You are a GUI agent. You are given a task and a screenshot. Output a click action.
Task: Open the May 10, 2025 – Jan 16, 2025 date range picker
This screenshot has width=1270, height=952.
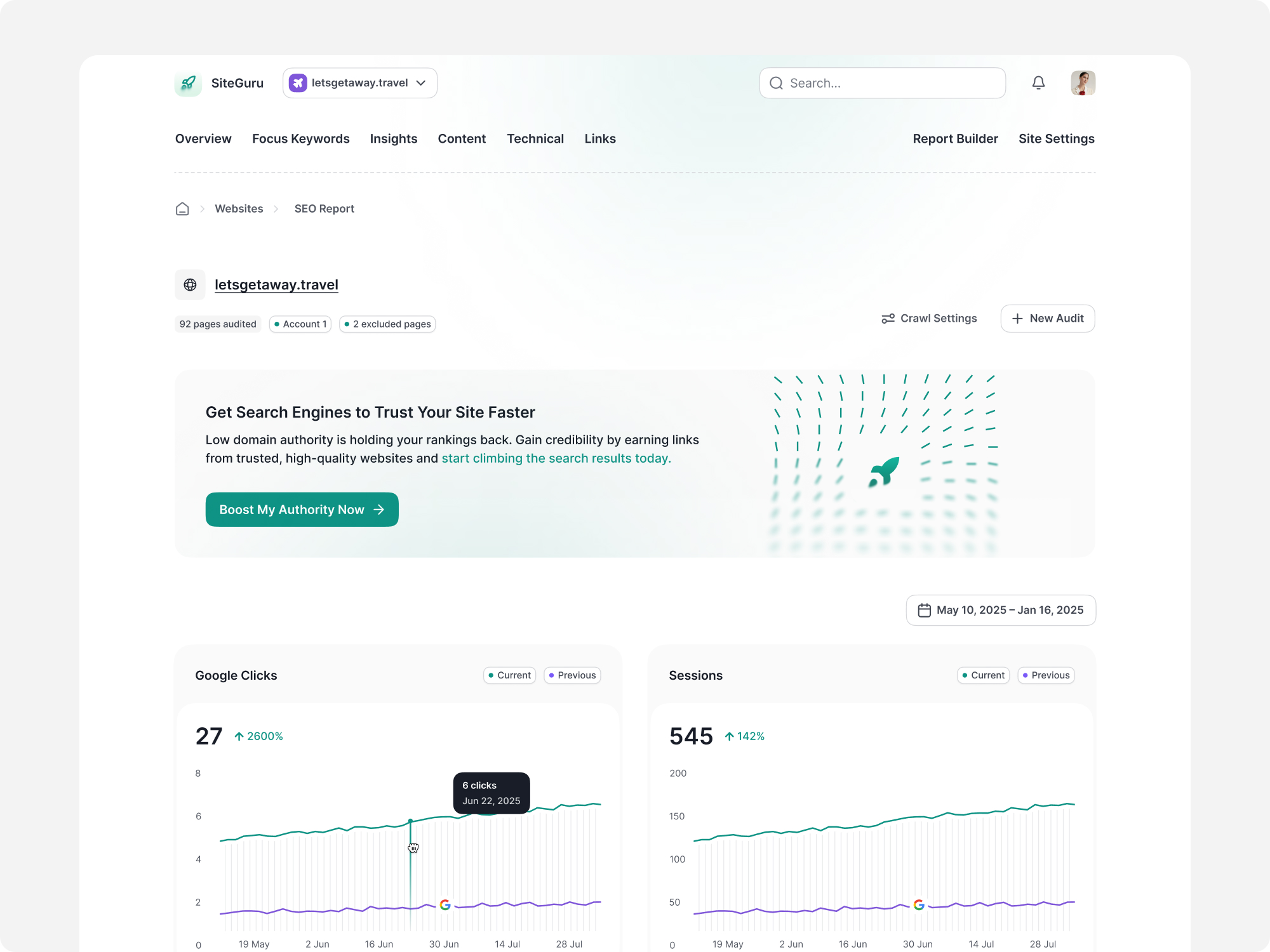tap(1001, 610)
